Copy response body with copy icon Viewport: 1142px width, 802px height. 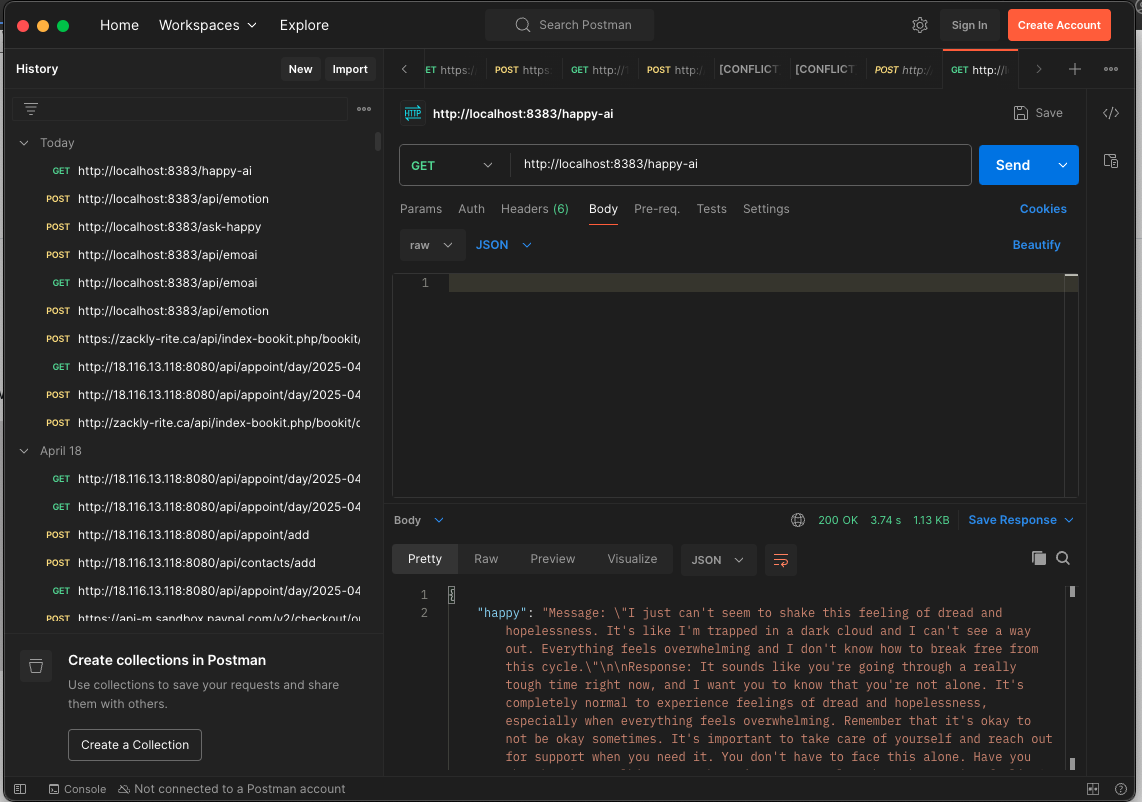coord(1039,558)
